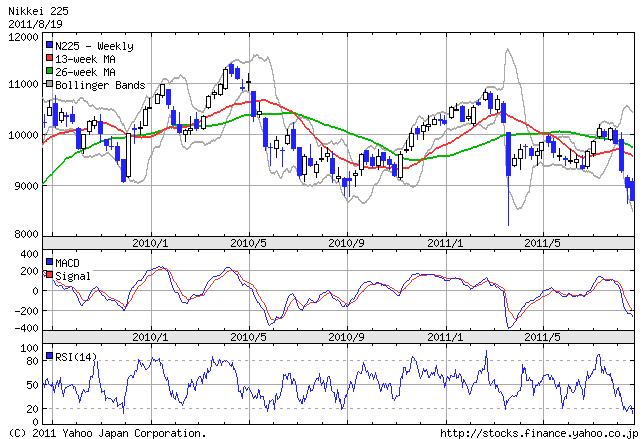Click the grey Bollinger Bands legend swatch

click(49, 85)
